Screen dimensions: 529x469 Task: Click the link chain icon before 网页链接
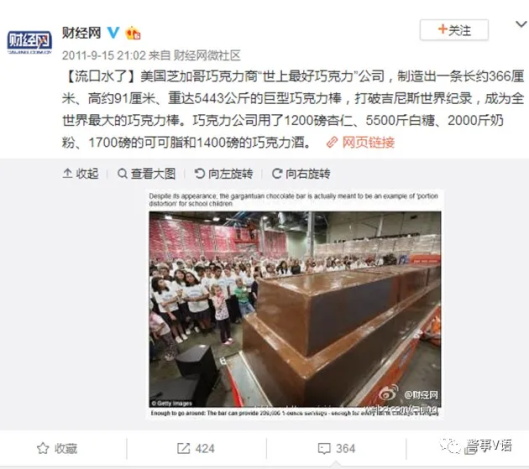coord(332,142)
